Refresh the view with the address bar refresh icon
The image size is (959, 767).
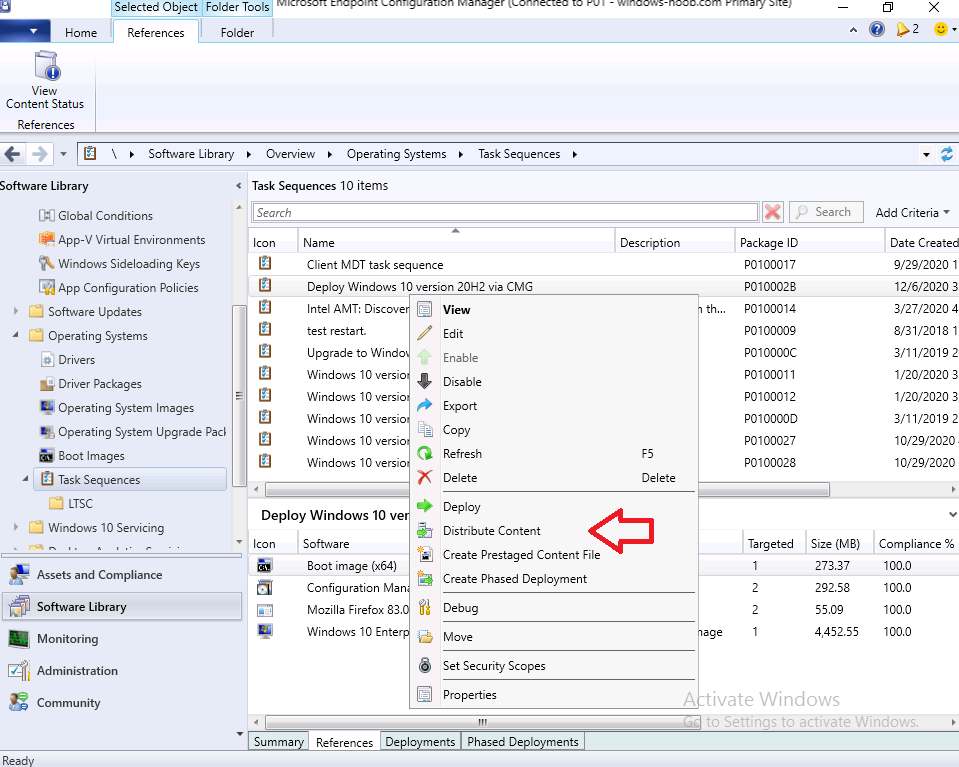click(x=946, y=154)
